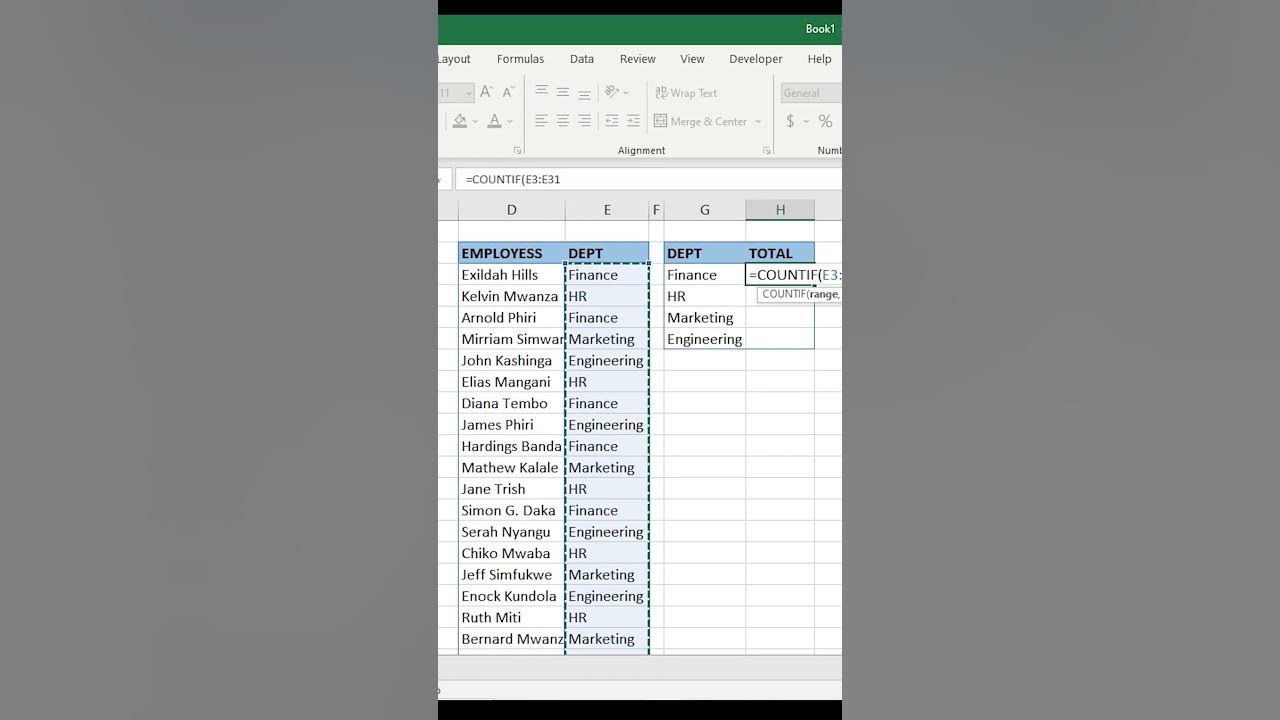Screen dimensions: 1280x720
Task: Click cell containing Serah Nyangu
Action: tap(512, 532)
